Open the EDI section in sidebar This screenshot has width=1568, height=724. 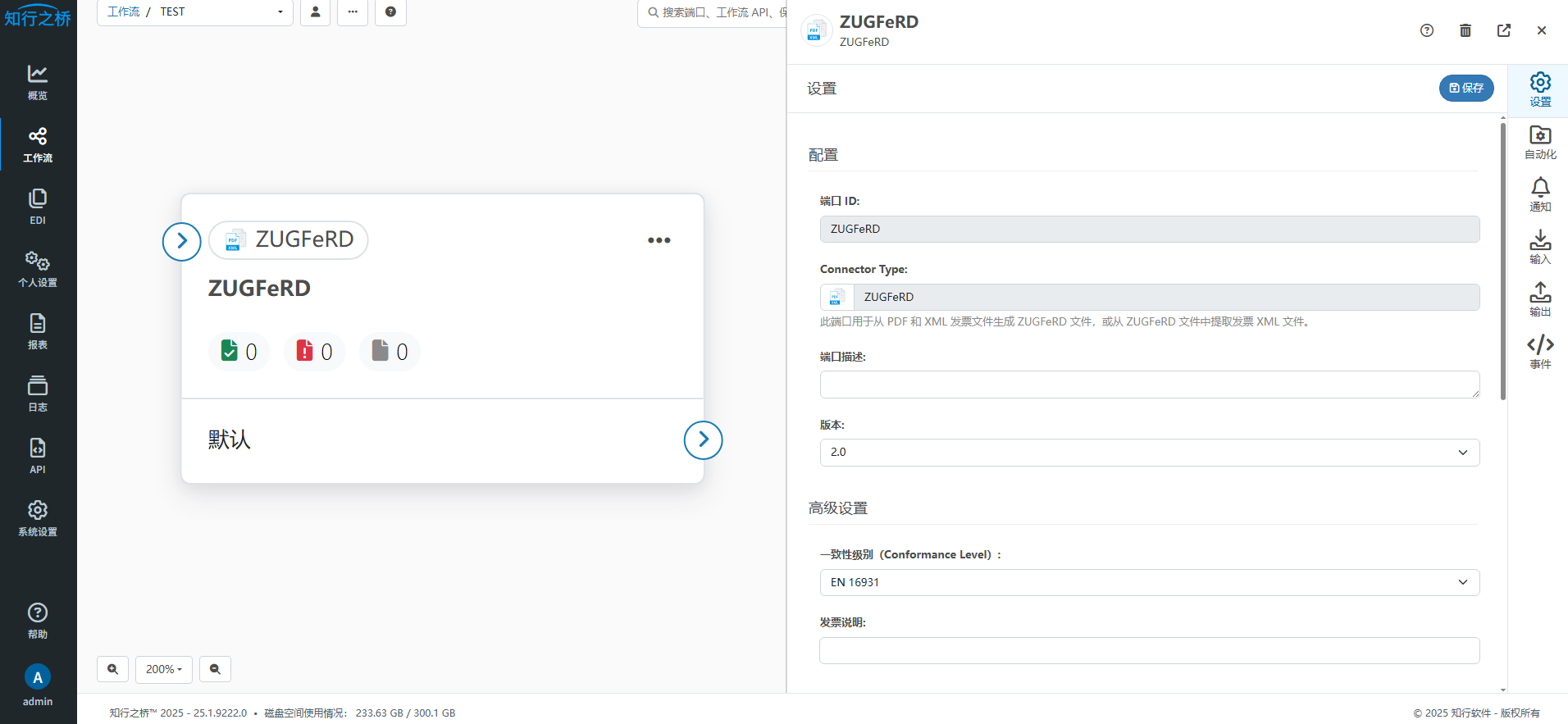click(38, 207)
